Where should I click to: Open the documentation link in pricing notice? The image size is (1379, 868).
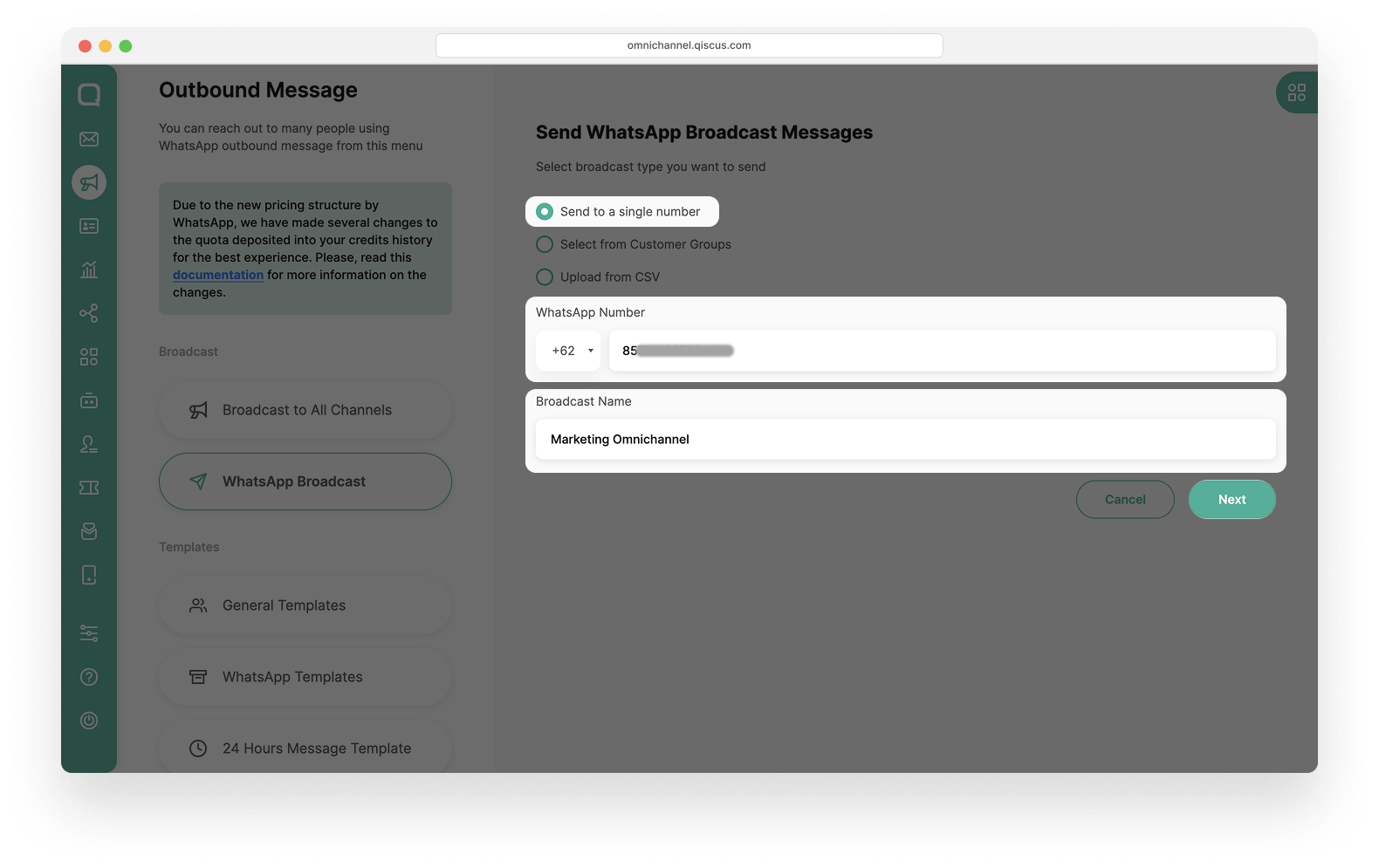click(x=218, y=275)
